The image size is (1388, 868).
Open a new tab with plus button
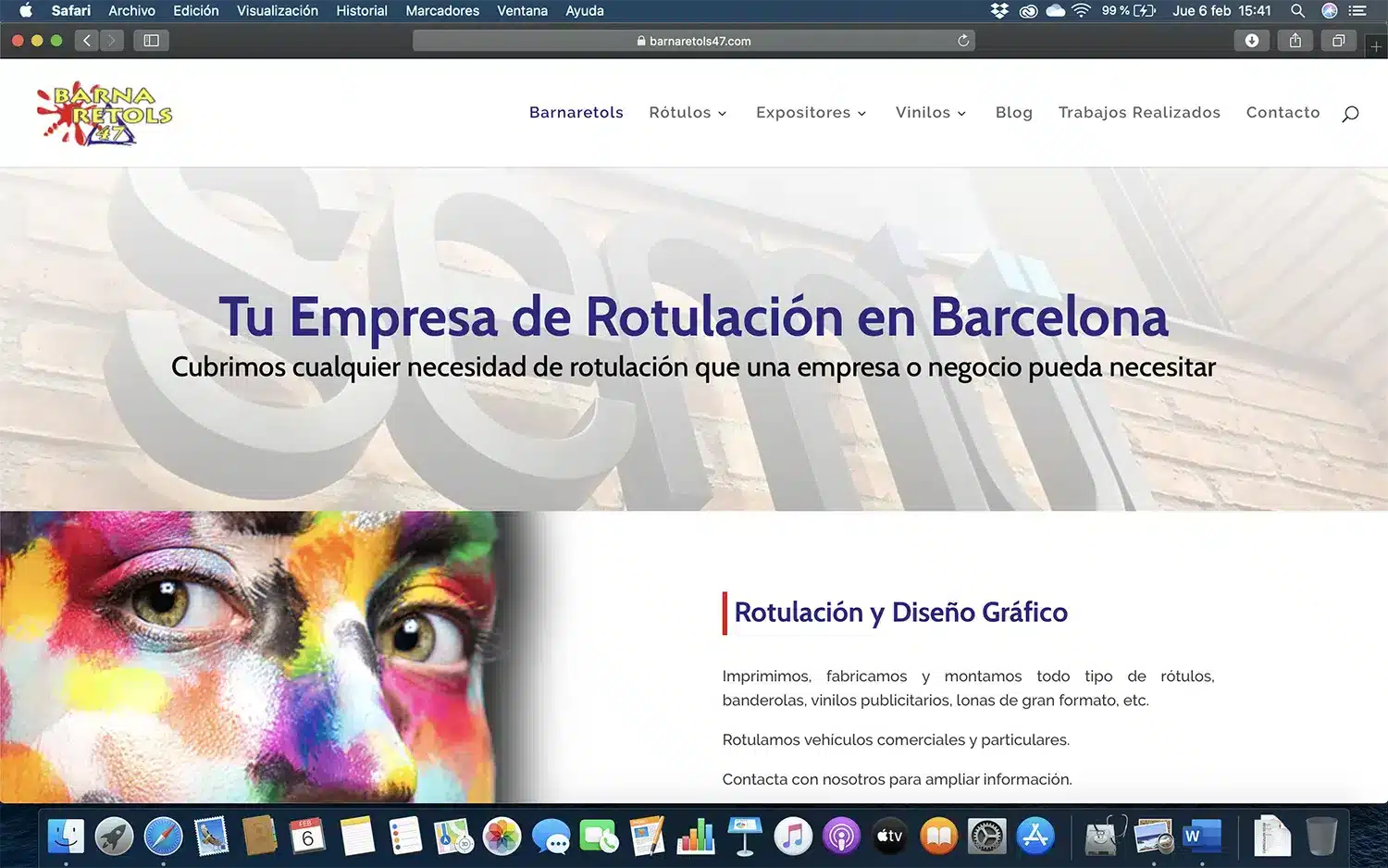[1376, 46]
